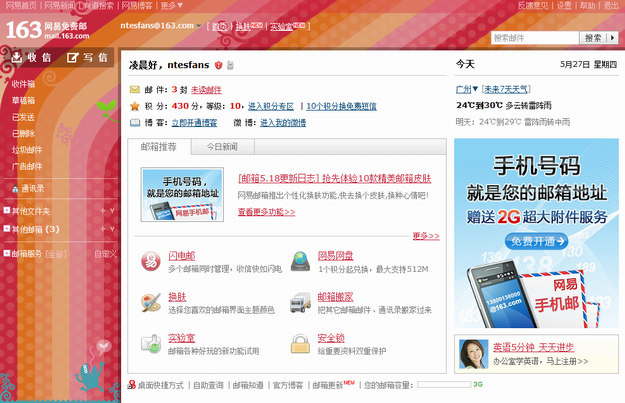
Task: Open the 已发送 folder
Action: (23, 117)
